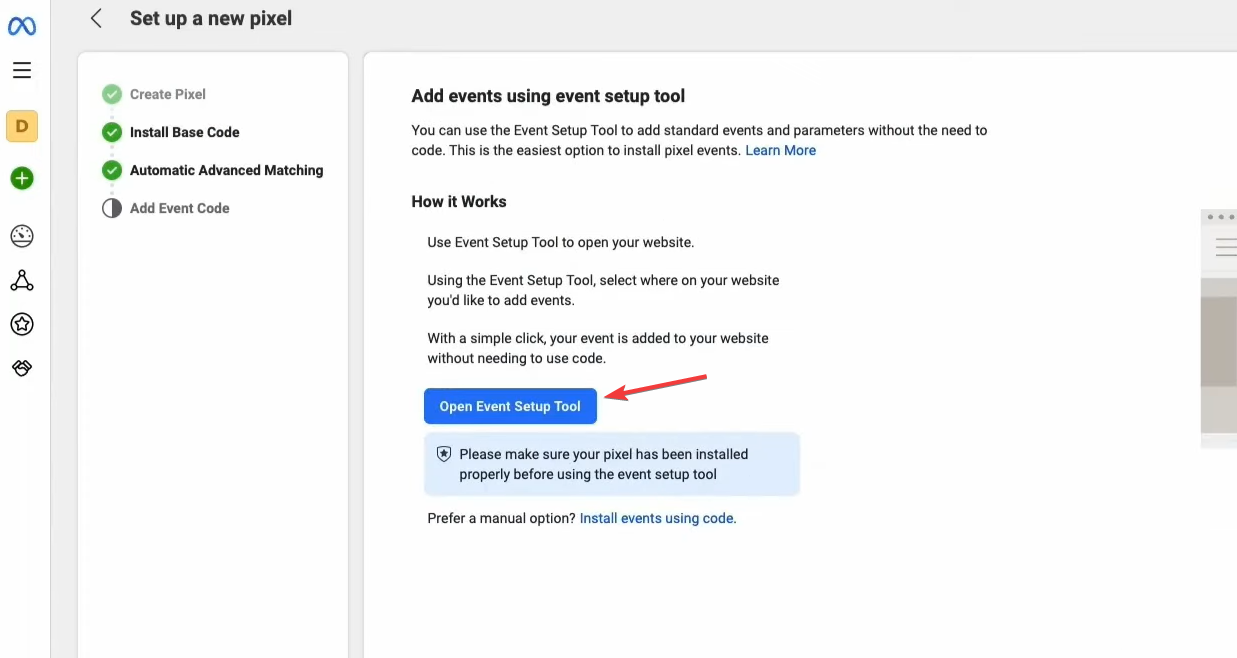Image resolution: width=1237 pixels, height=658 pixels.
Task: Go to the Add Event Code step
Action: coord(179,208)
